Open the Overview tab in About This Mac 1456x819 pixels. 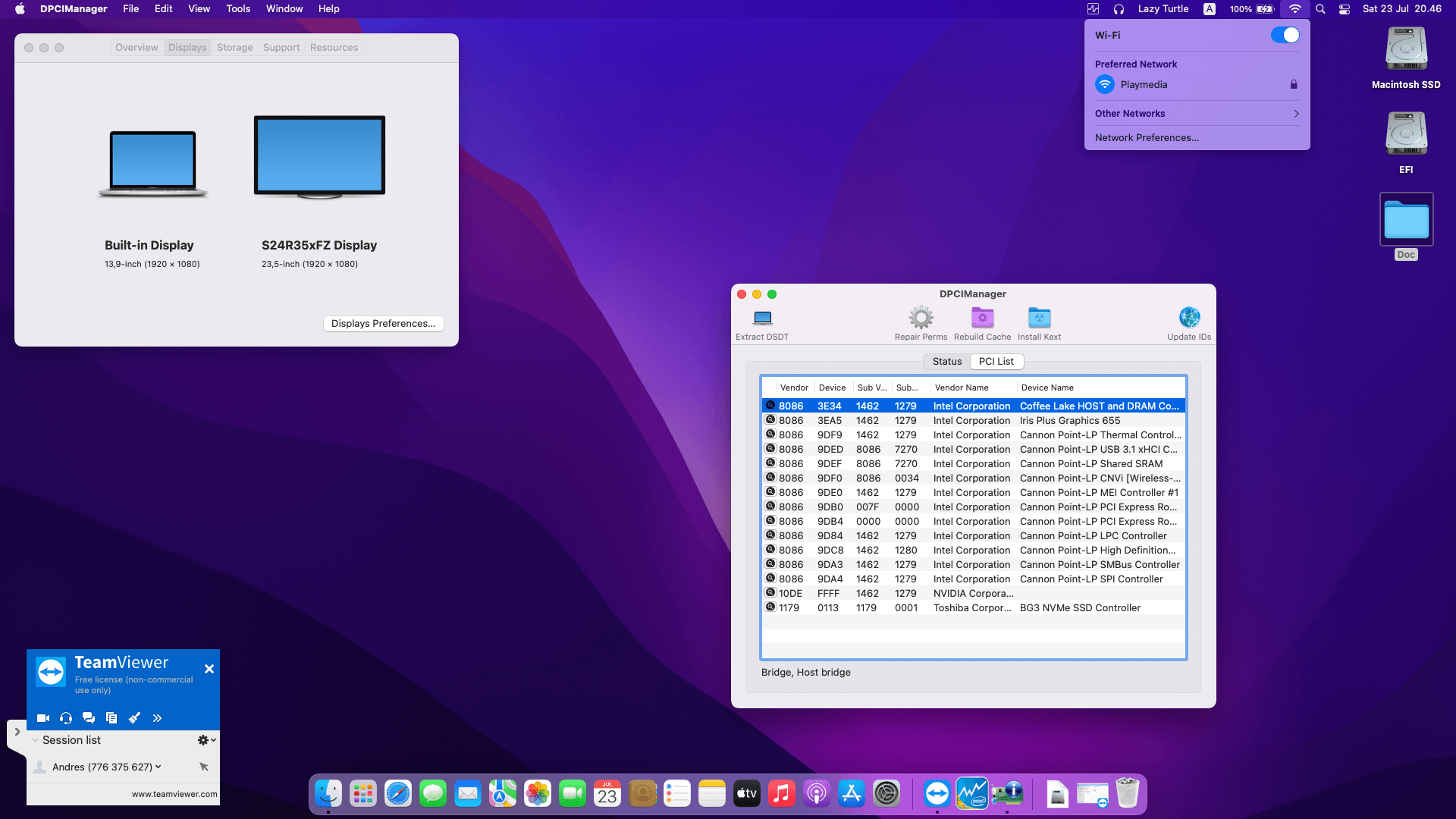[x=136, y=47]
